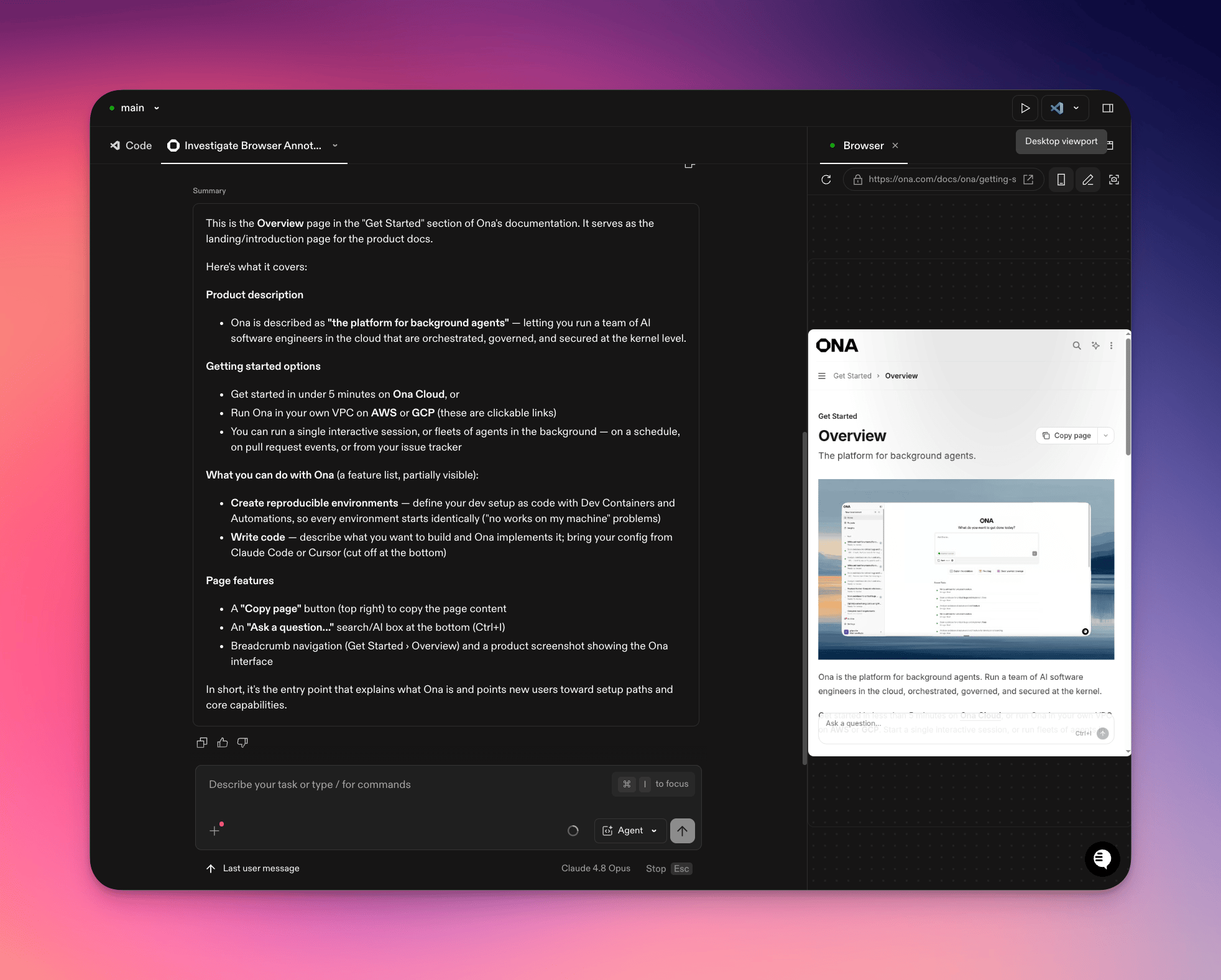This screenshot has width=1221, height=980.
Task: Click the Summary label above the response
Action: (x=210, y=191)
